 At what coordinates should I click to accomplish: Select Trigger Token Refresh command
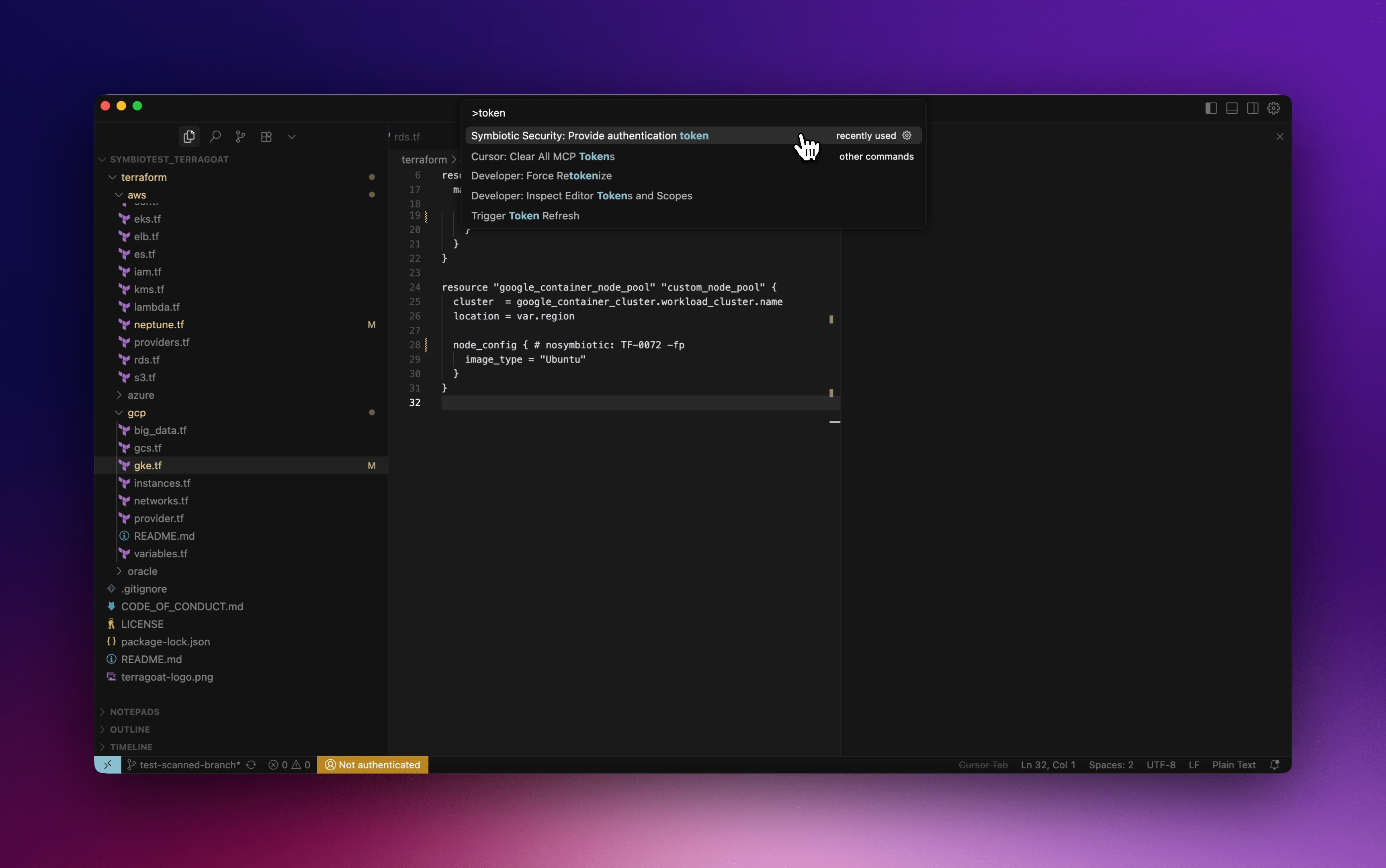pyautogui.click(x=525, y=216)
